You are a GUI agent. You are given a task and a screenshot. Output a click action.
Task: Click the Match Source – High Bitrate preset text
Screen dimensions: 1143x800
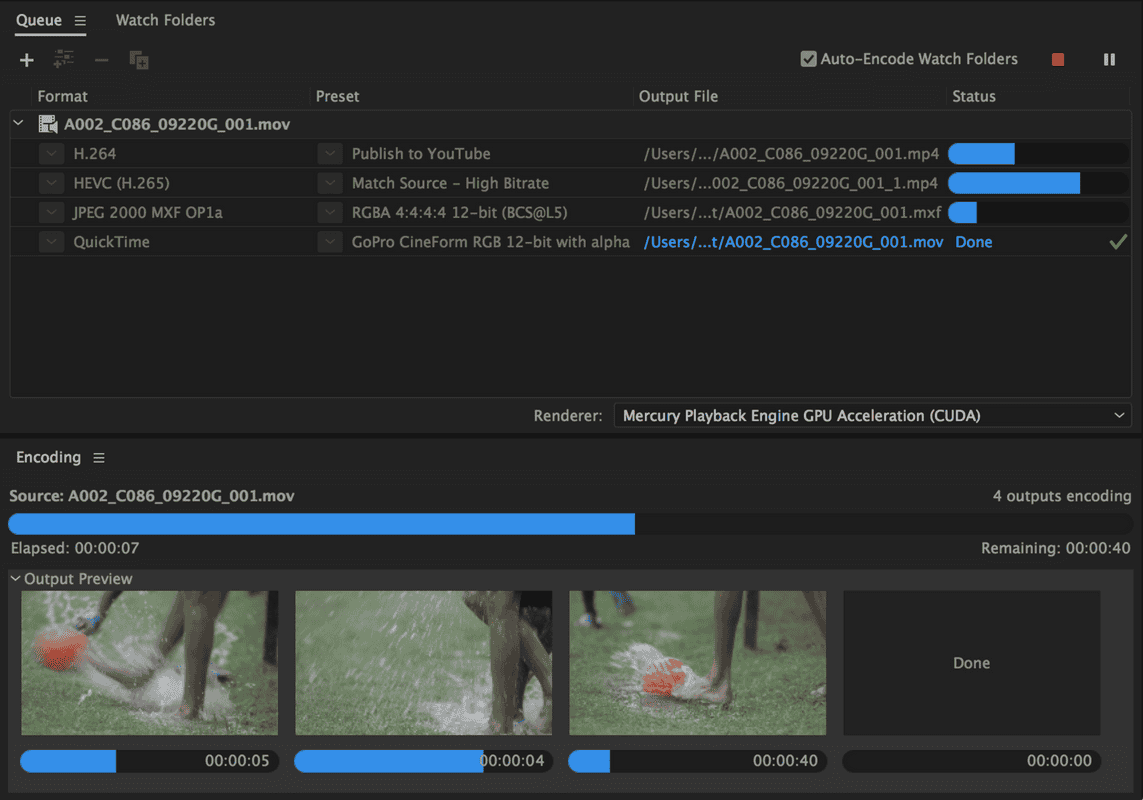pos(450,183)
